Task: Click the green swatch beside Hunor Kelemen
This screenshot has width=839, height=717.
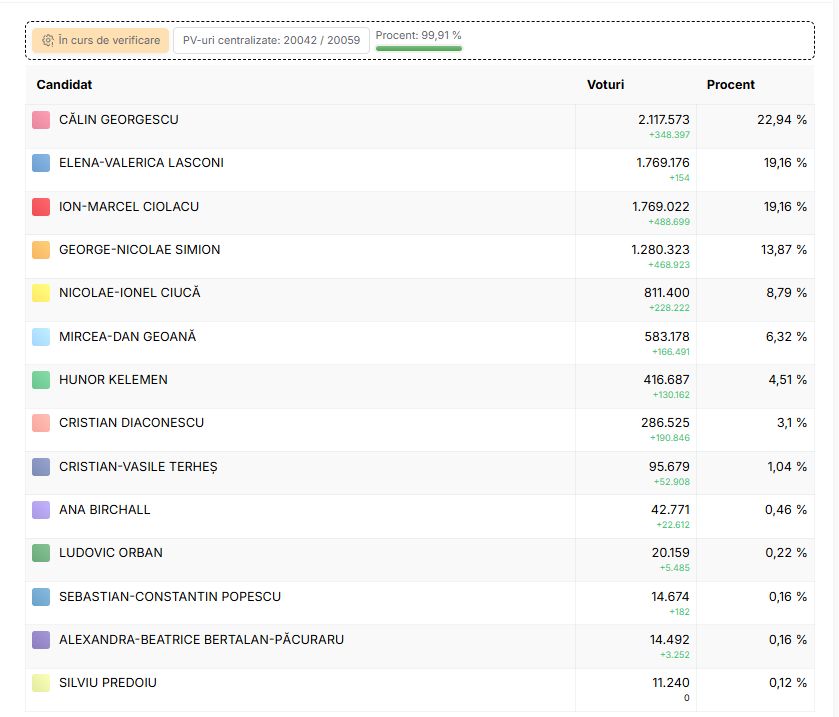Action: 41,380
